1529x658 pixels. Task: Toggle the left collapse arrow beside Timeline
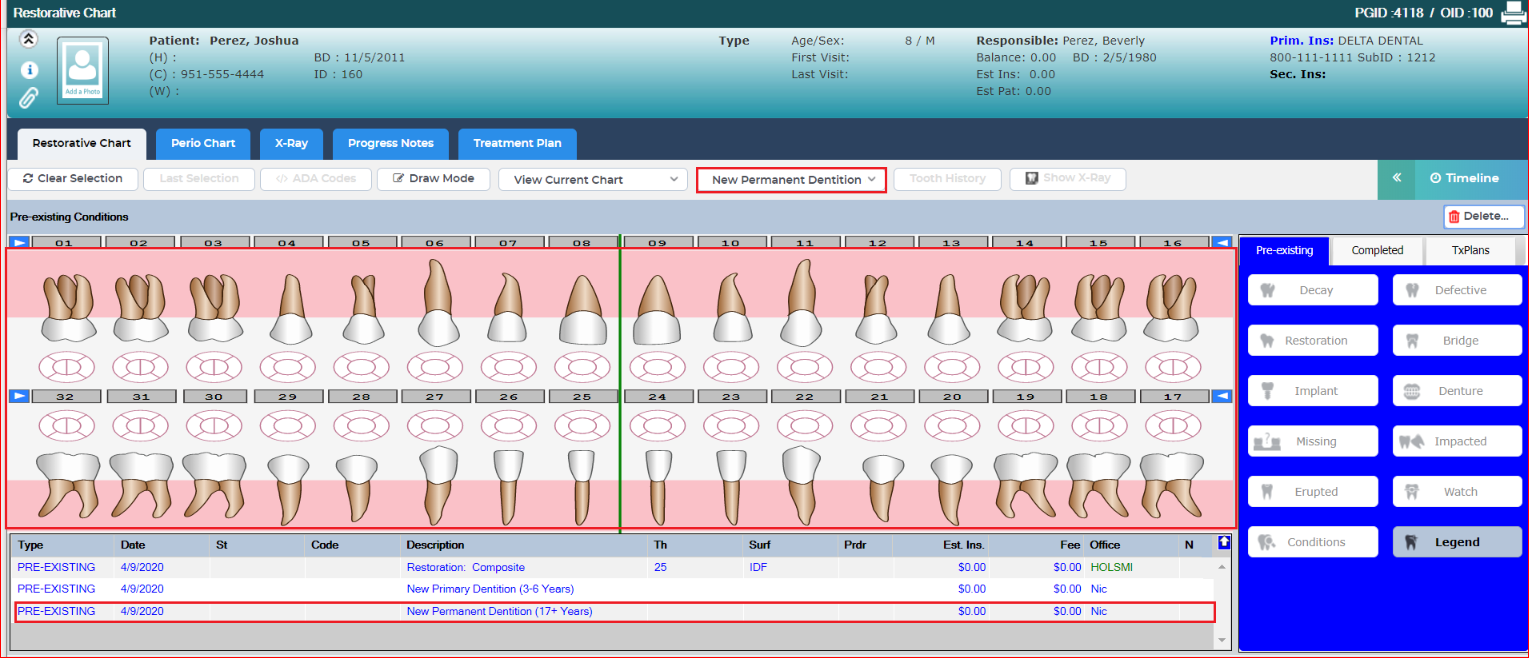(1396, 178)
